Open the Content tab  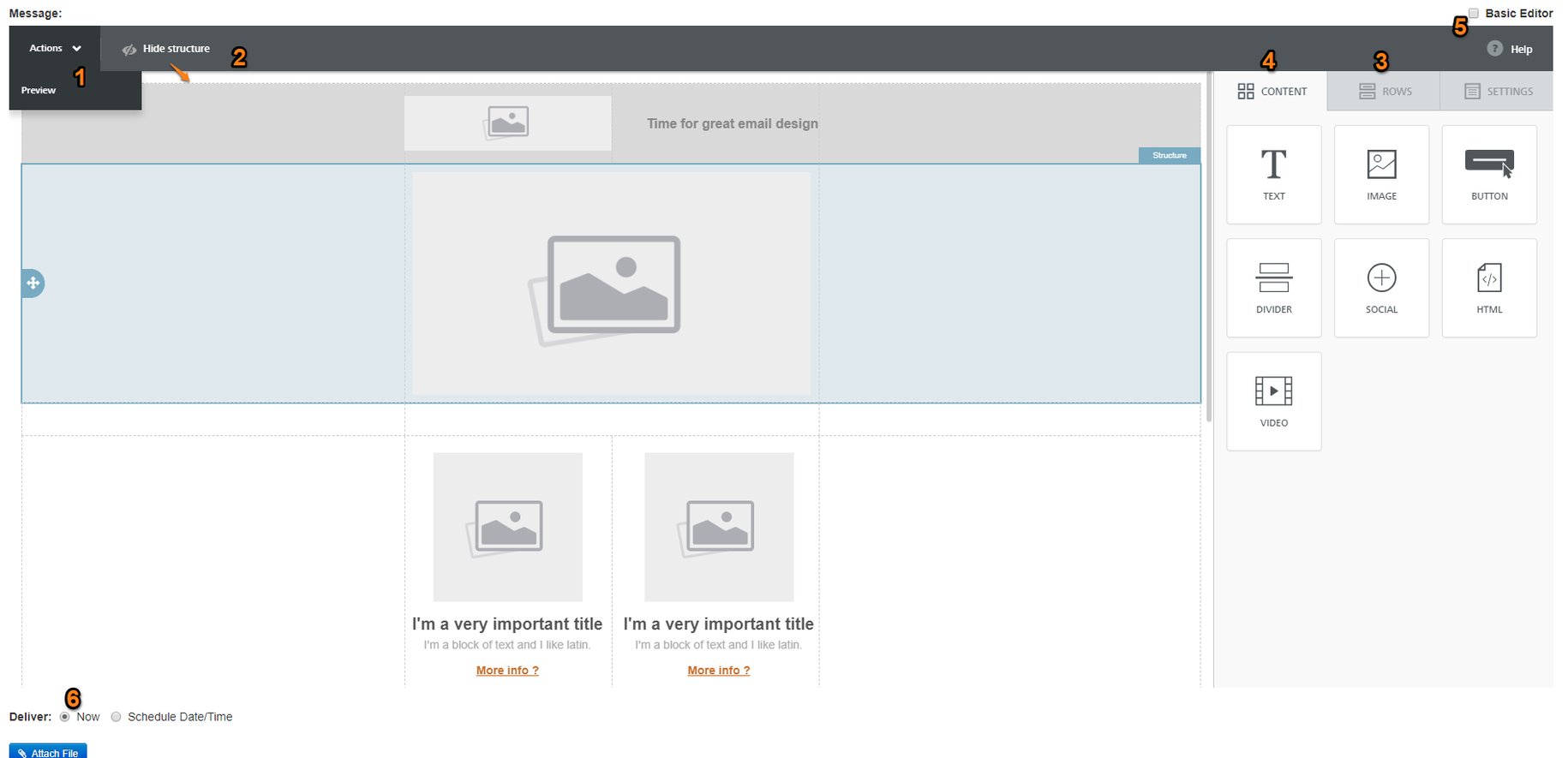[x=1272, y=92]
